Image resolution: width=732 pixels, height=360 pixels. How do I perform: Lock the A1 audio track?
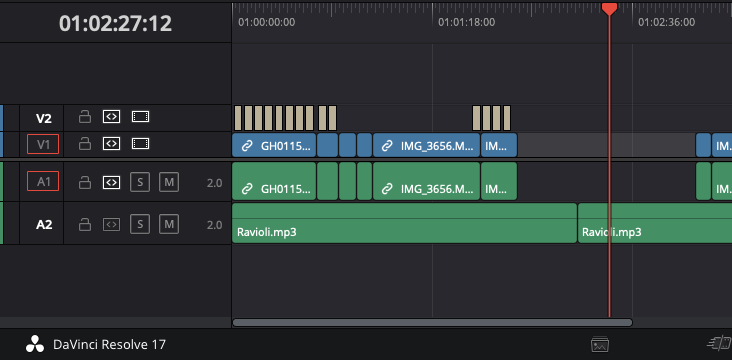84,182
